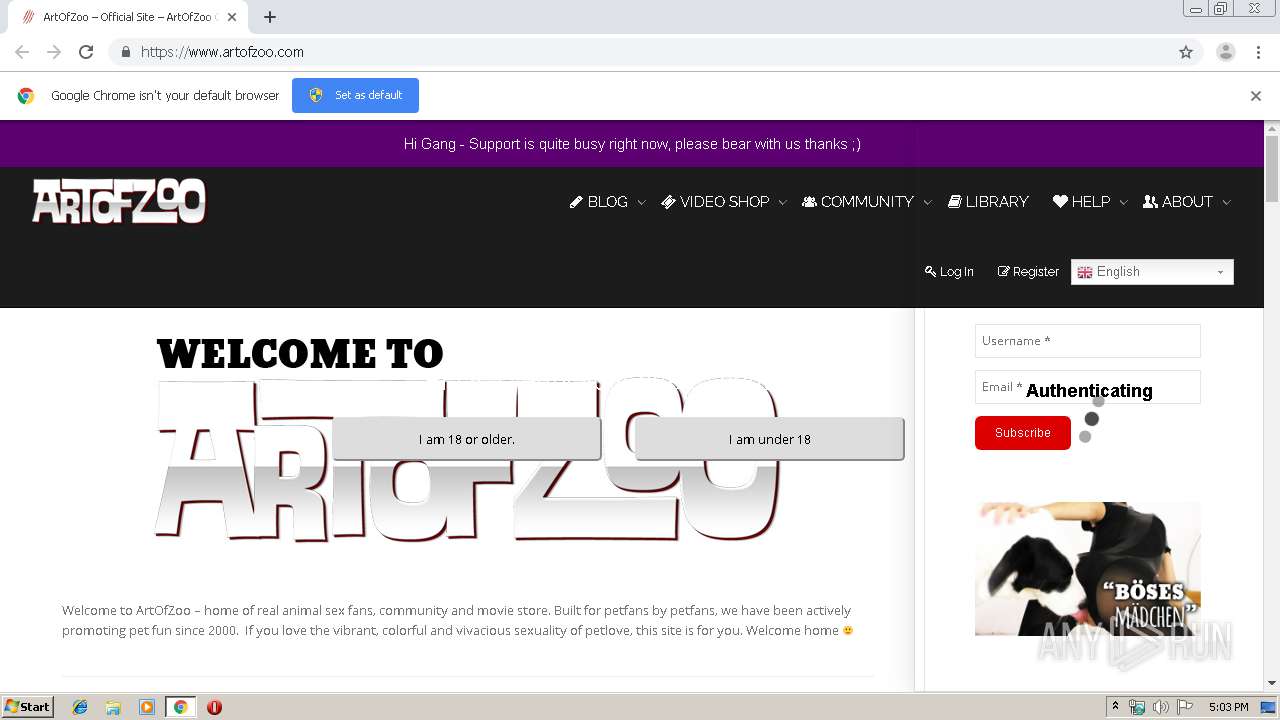Focus the Email input field
The image size is (1280, 720).
point(1087,387)
